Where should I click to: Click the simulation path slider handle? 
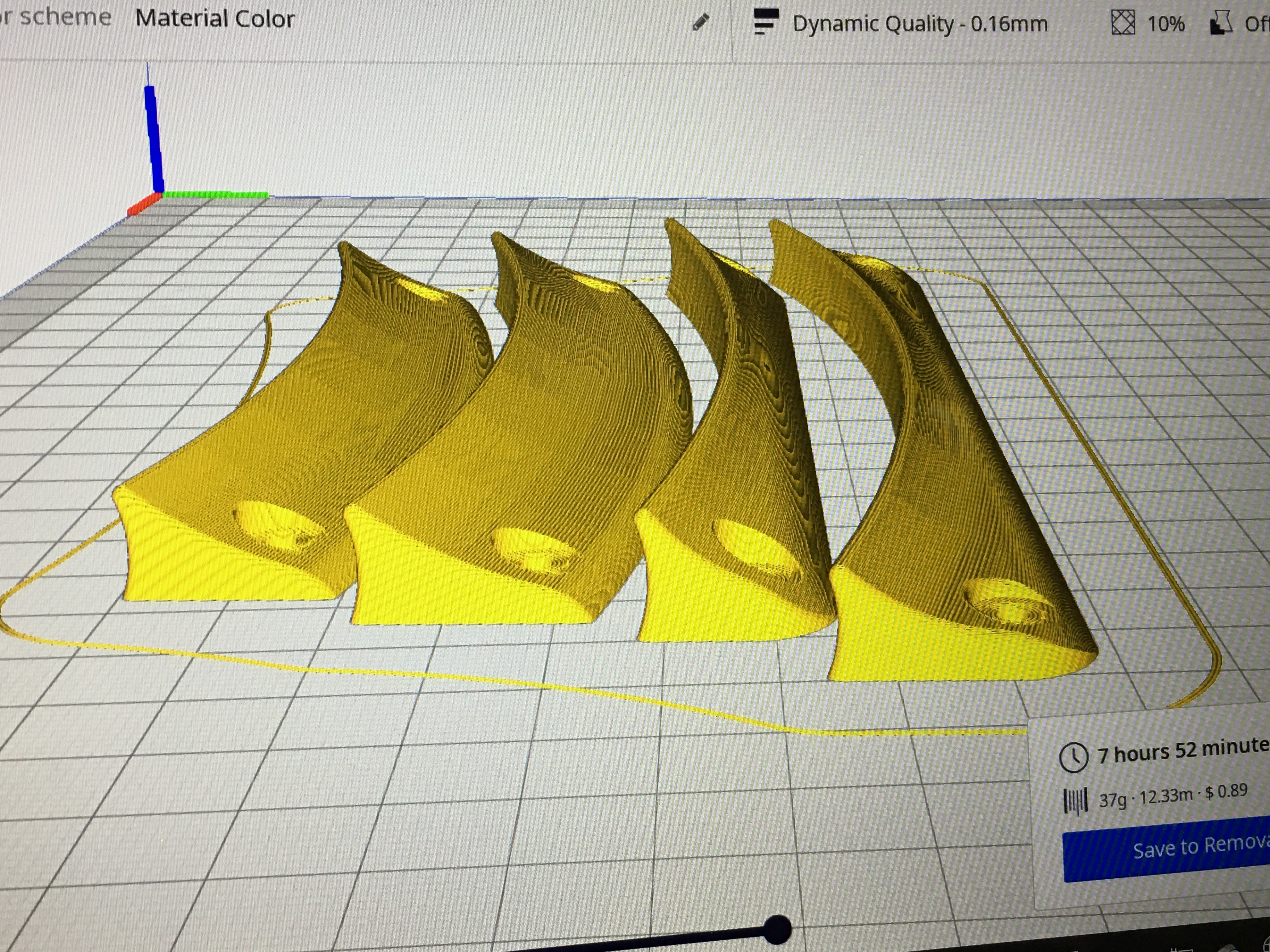tap(777, 929)
